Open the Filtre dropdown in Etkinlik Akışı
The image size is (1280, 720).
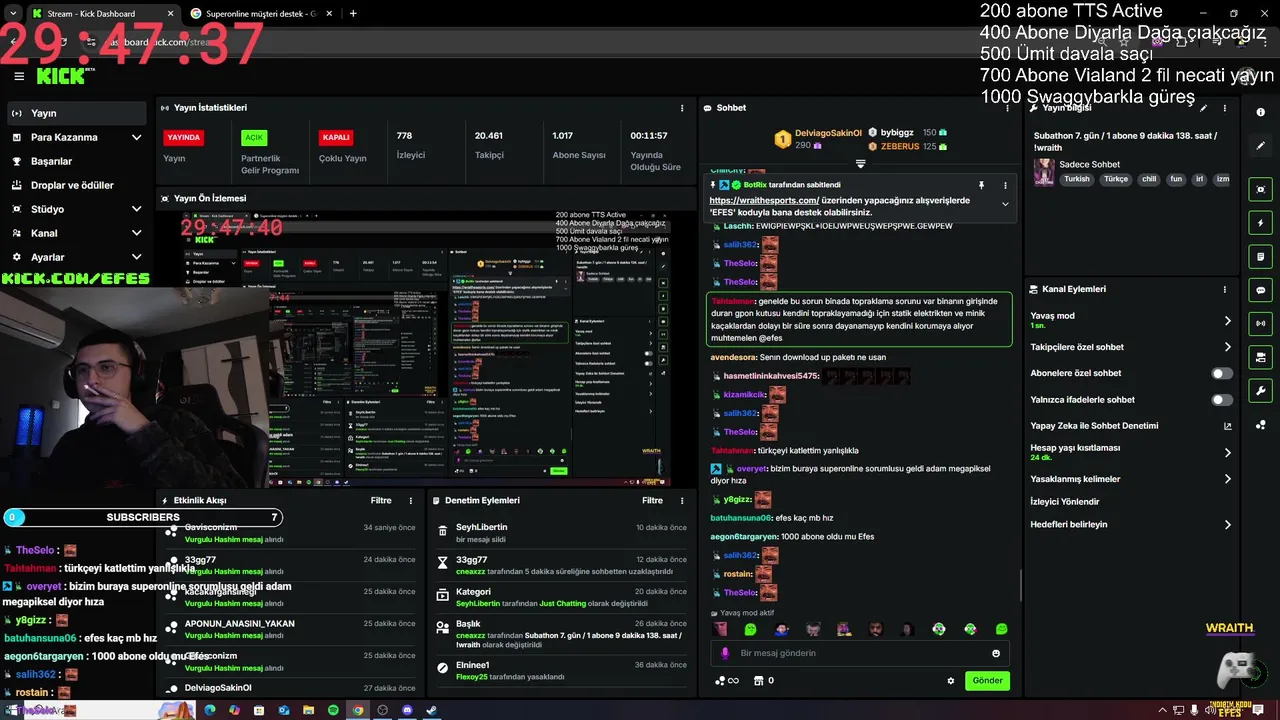point(381,500)
